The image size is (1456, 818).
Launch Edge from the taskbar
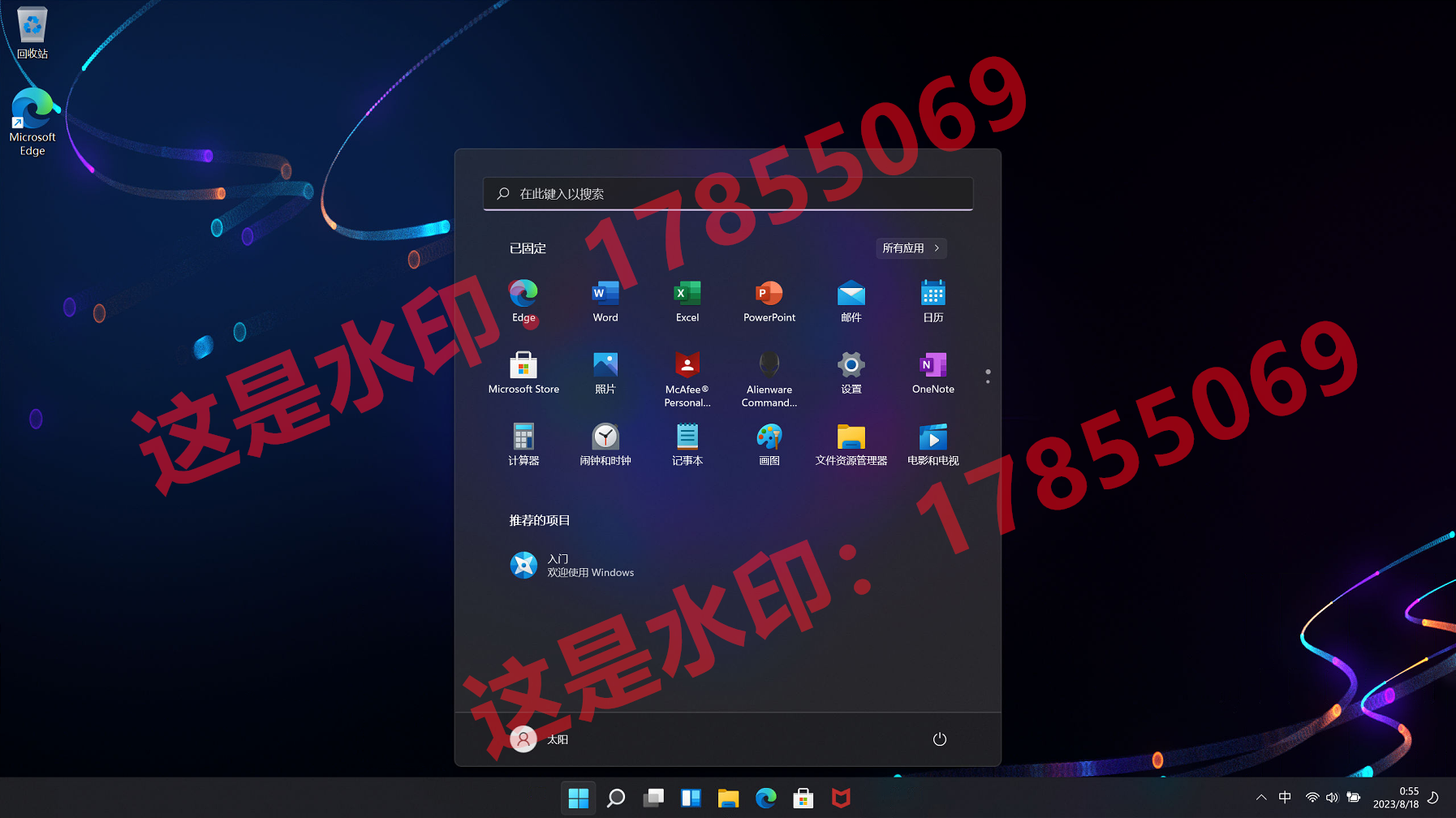click(765, 799)
